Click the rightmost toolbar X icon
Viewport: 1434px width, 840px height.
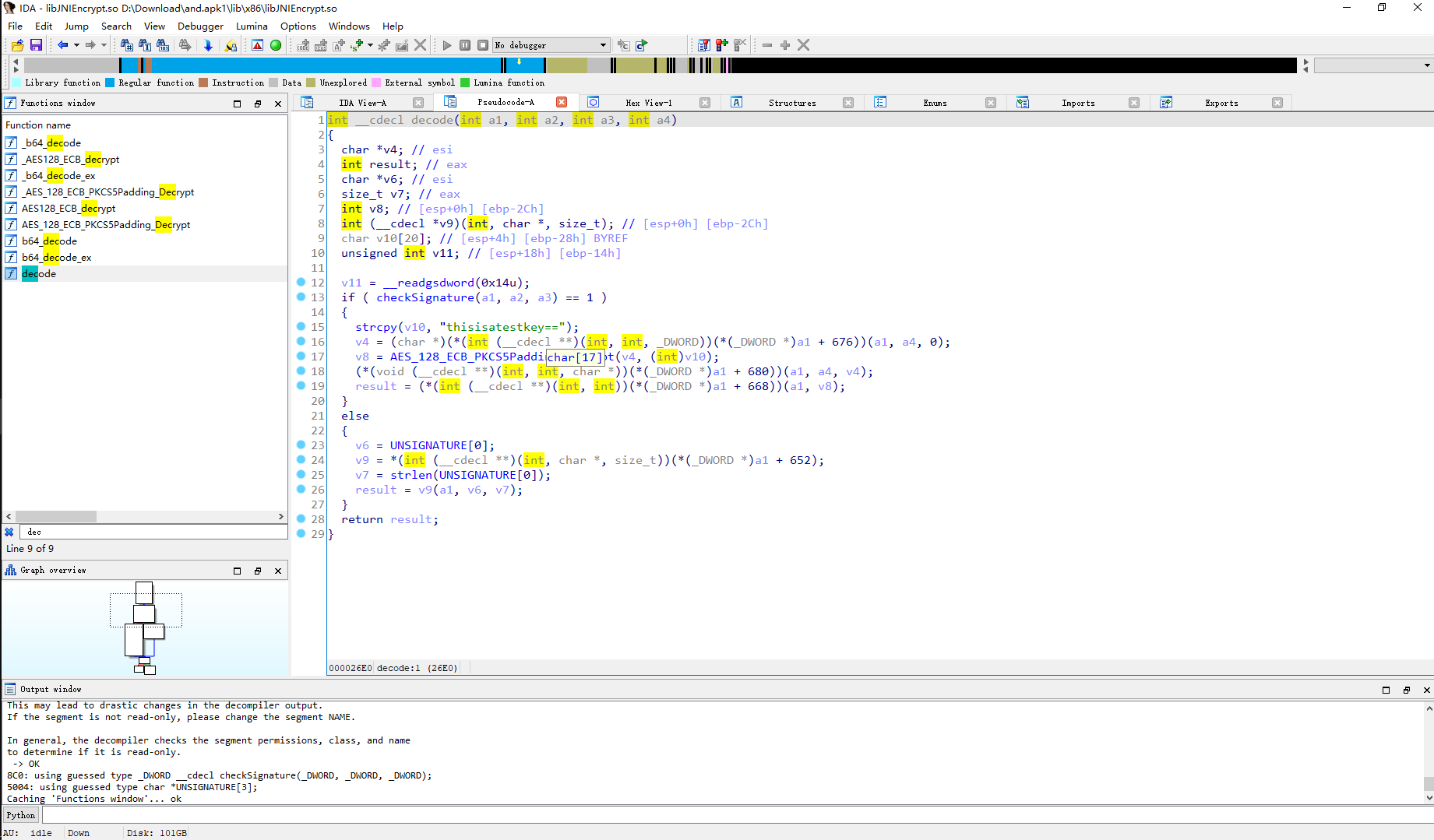pyautogui.click(x=804, y=45)
